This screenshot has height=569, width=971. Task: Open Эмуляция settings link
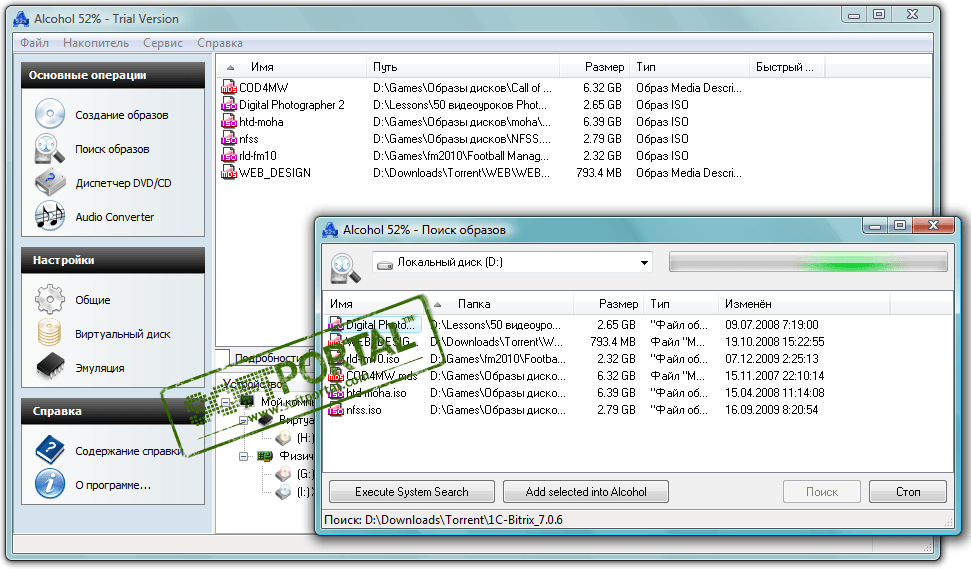pyautogui.click(x=100, y=368)
